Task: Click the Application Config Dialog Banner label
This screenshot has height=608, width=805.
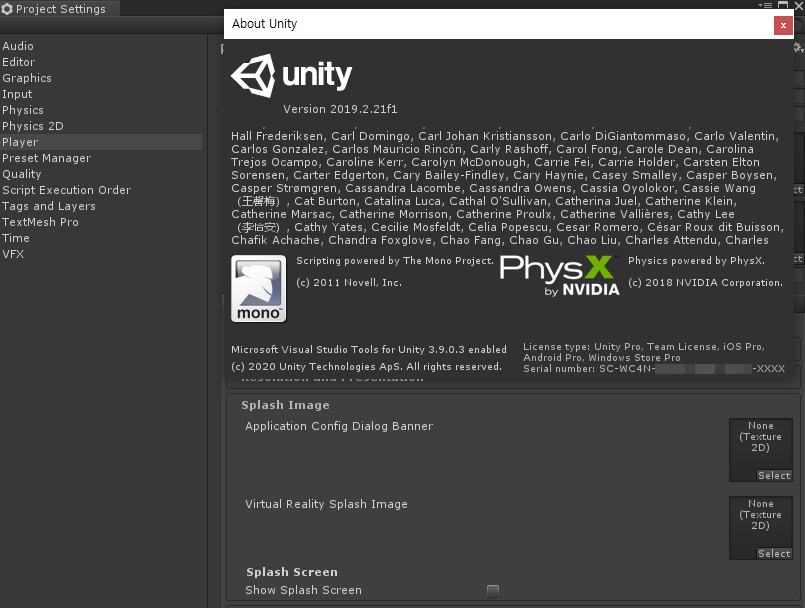Action: tap(339, 426)
